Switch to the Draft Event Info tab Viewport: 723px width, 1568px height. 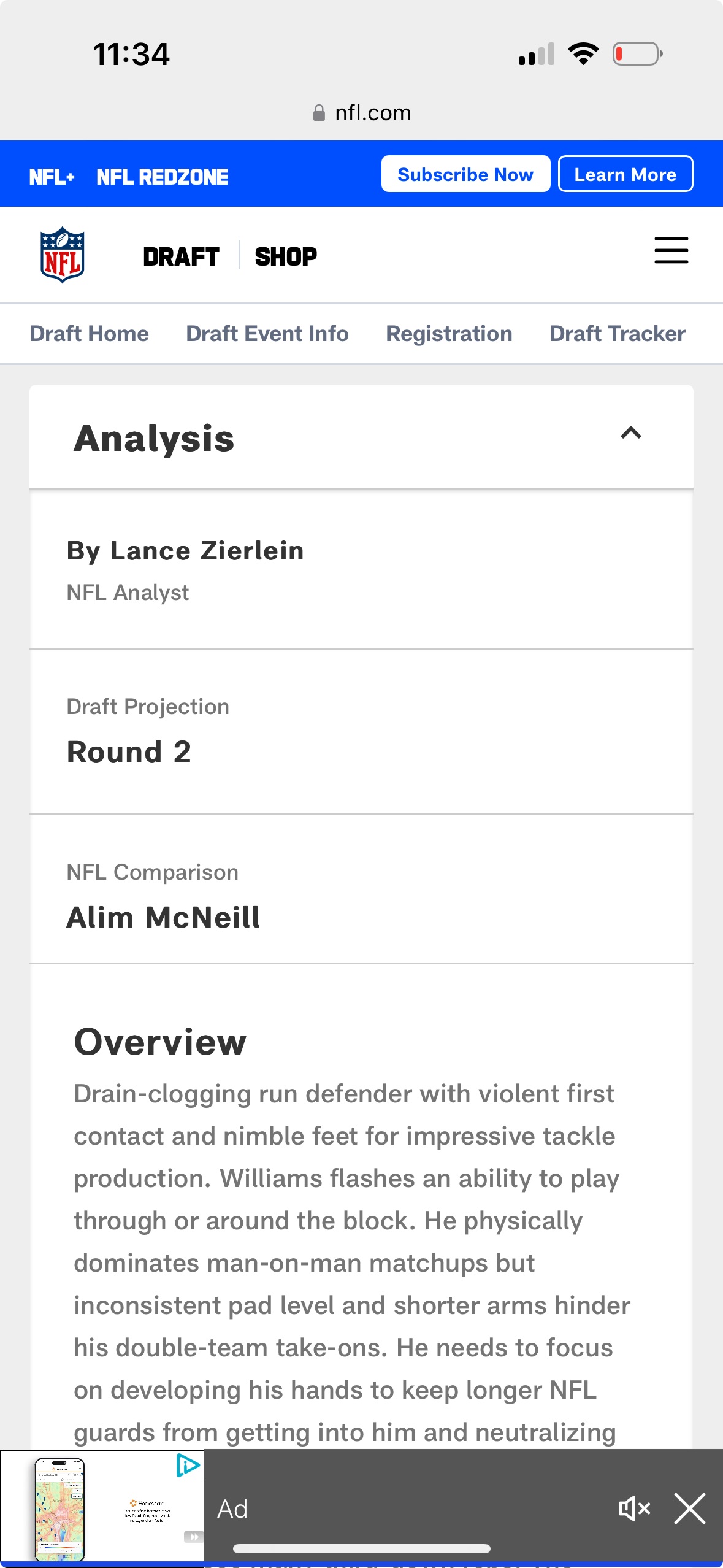(x=267, y=334)
